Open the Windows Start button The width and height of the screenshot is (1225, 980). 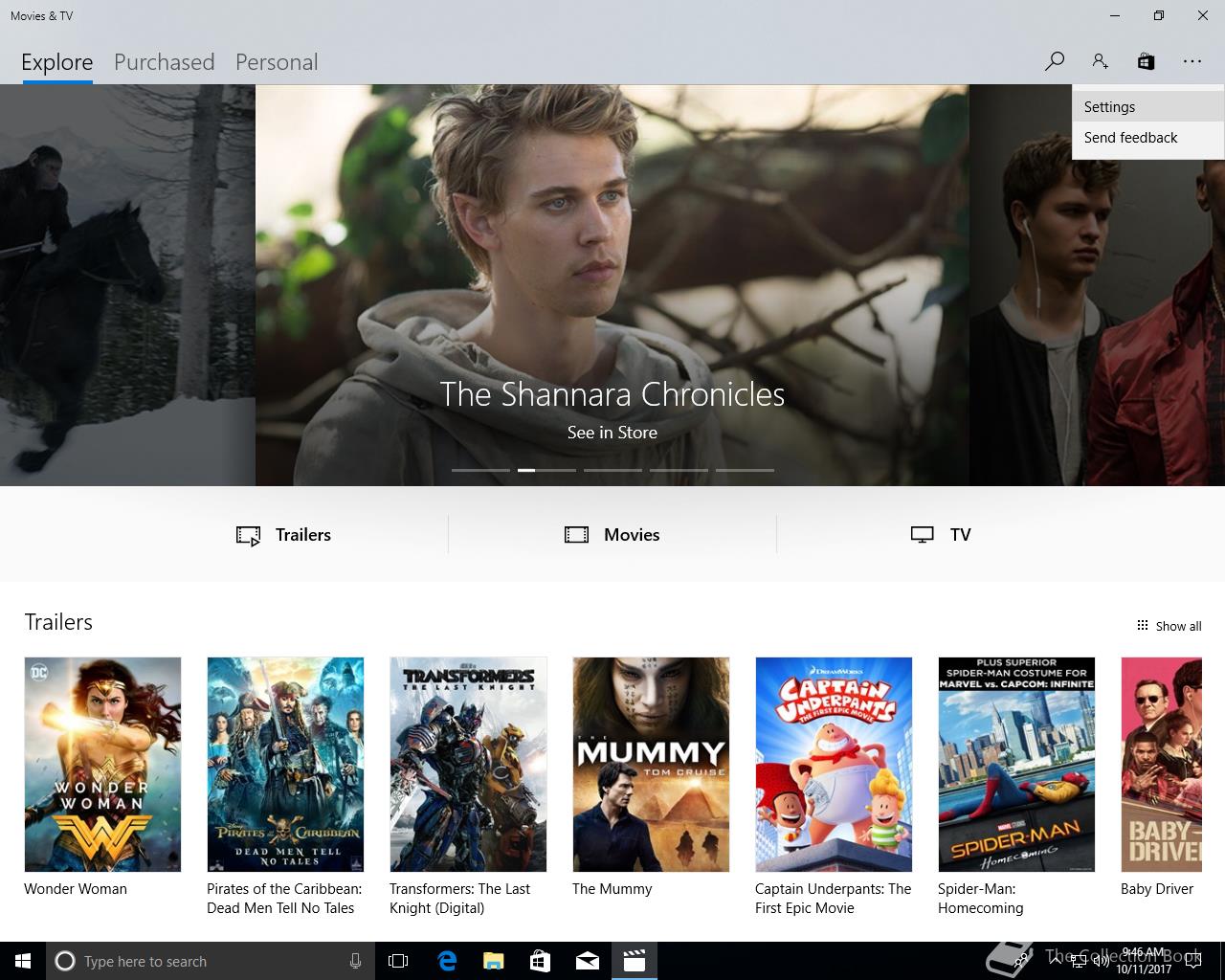[23, 961]
